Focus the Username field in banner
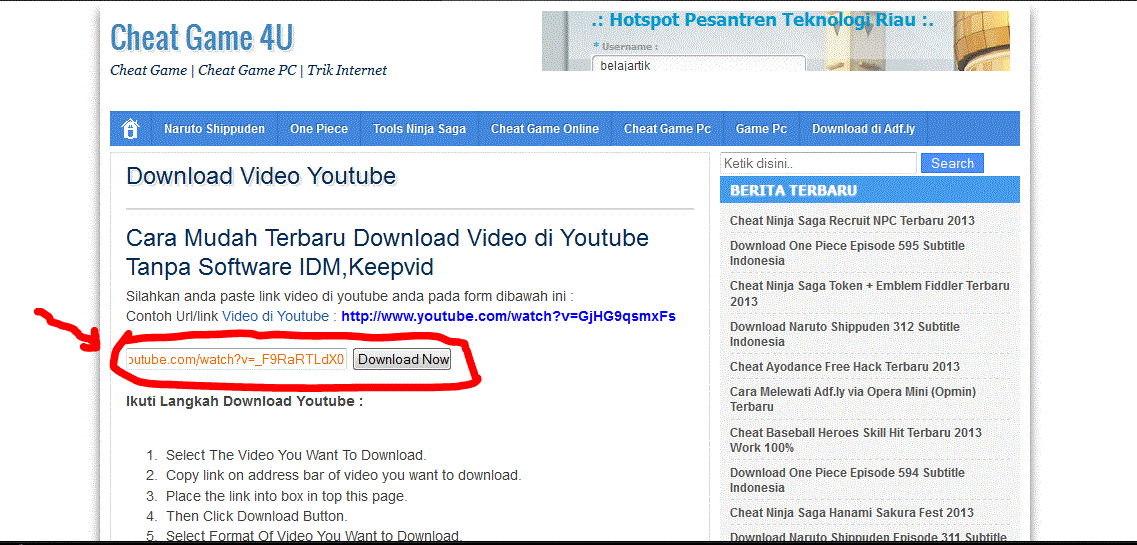The height and width of the screenshot is (545, 1137). tap(699, 64)
